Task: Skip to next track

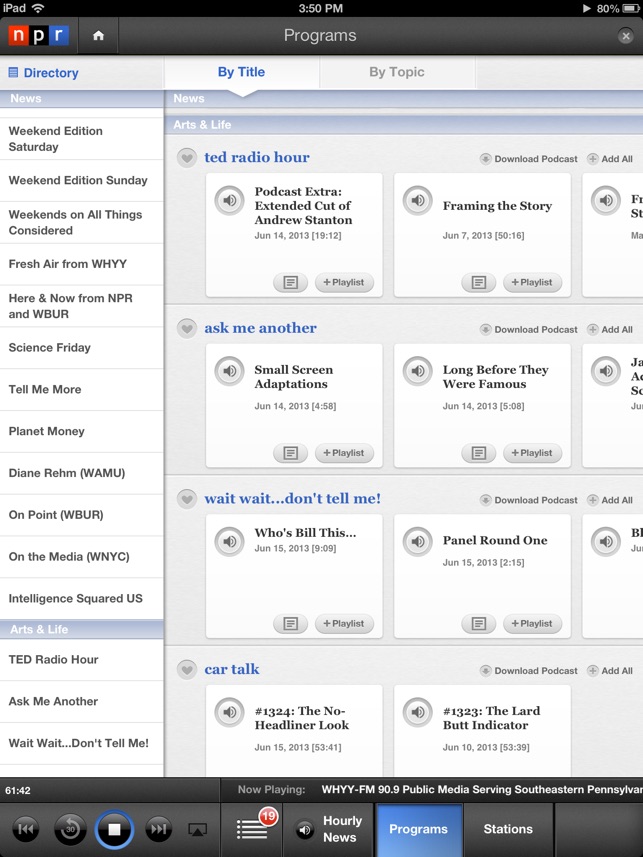Action: tap(159, 829)
